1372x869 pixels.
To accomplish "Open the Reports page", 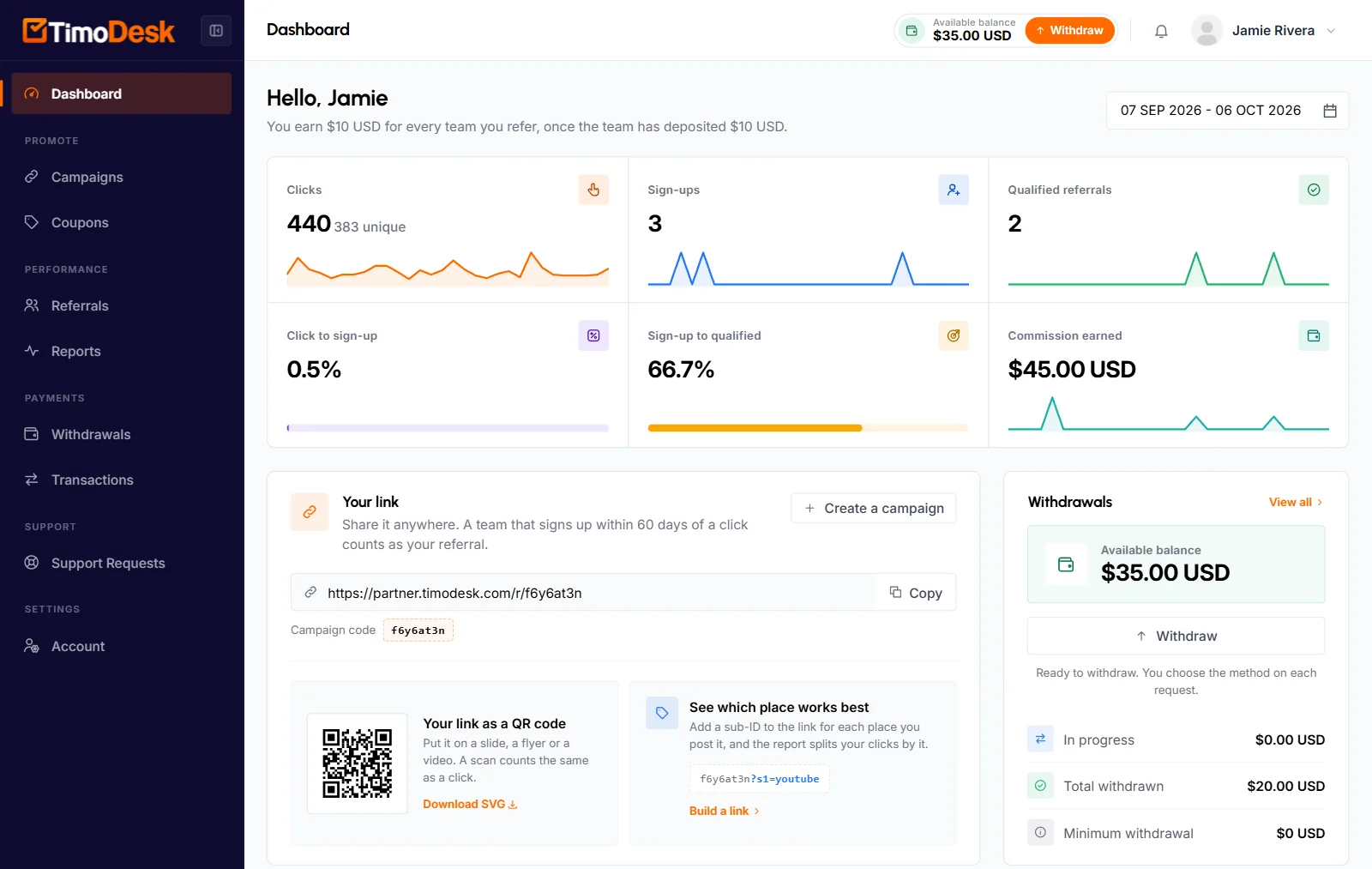I will [122, 351].
